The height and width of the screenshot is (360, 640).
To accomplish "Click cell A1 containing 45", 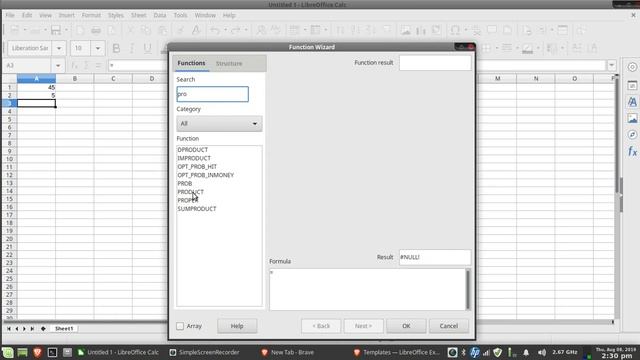I will tap(36, 87).
